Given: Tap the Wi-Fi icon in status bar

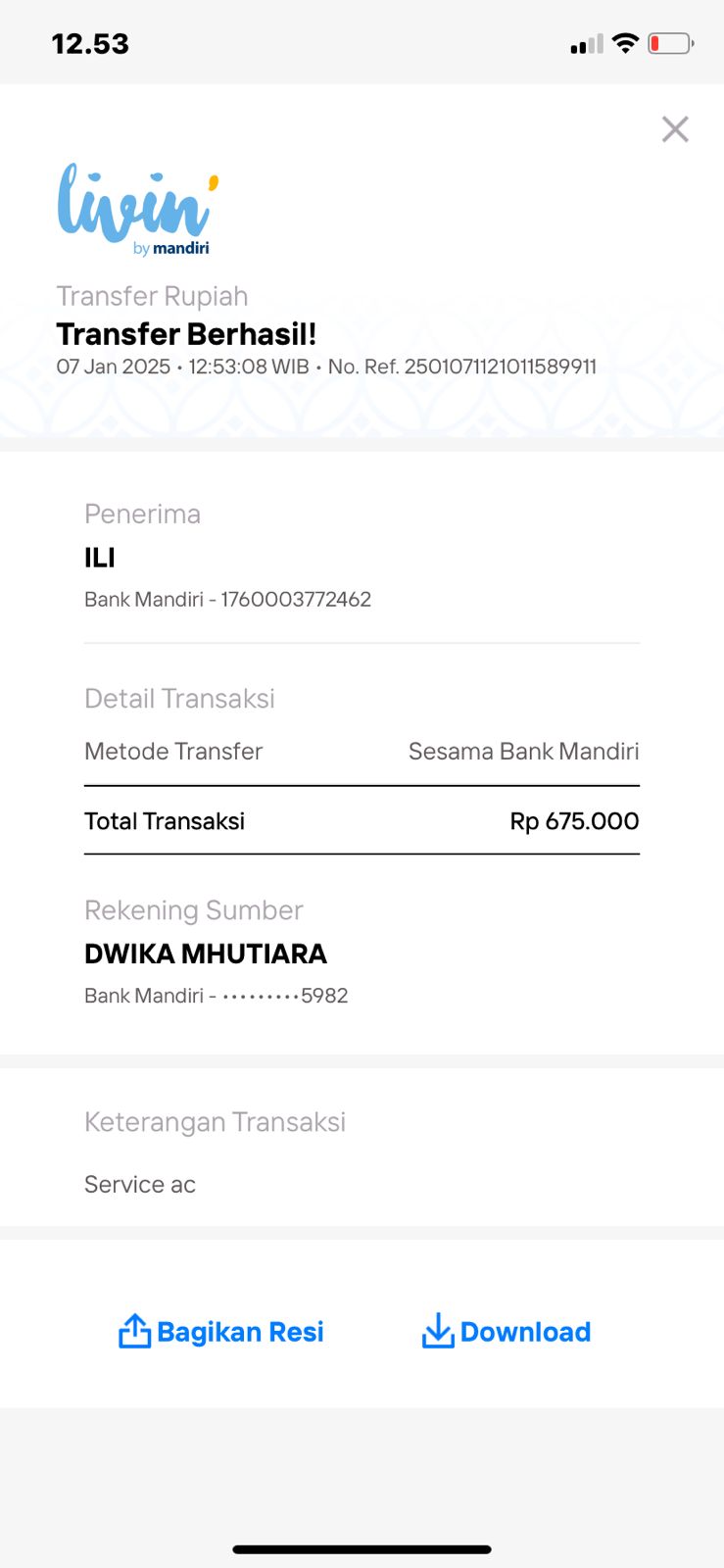Looking at the screenshot, I should 625,43.
